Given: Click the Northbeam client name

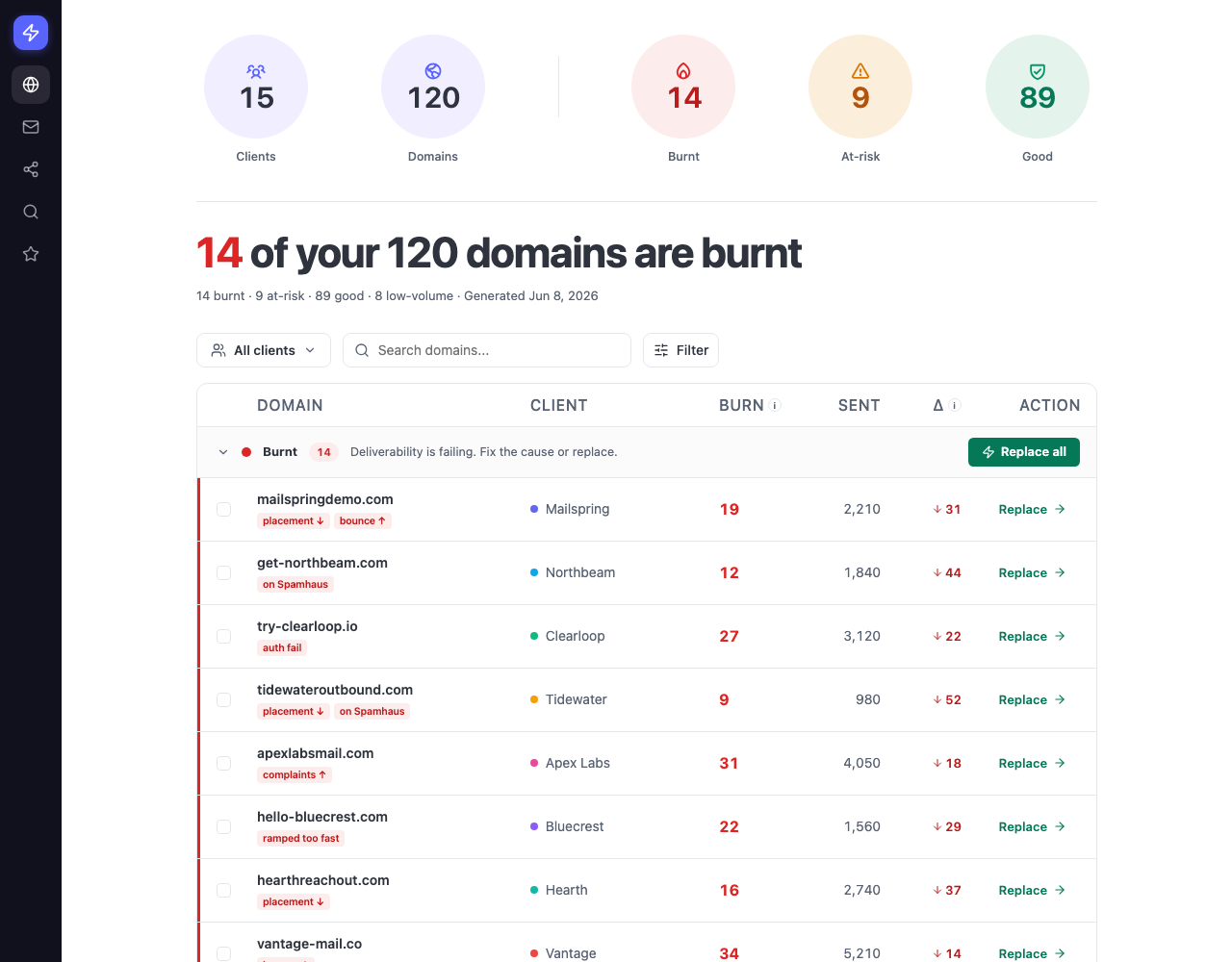Looking at the screenshot, I should 580,572.
